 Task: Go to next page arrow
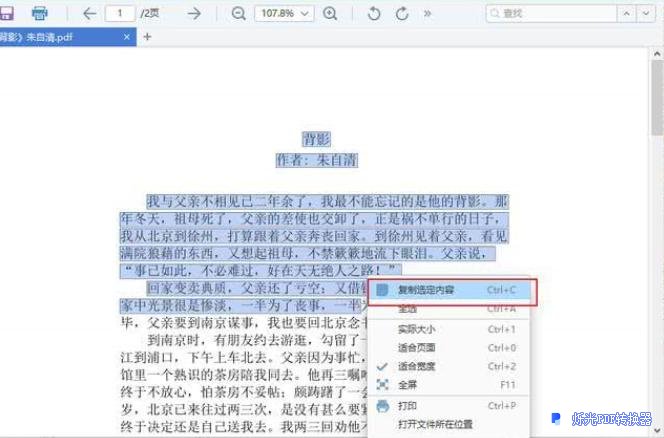pos(194,14)
